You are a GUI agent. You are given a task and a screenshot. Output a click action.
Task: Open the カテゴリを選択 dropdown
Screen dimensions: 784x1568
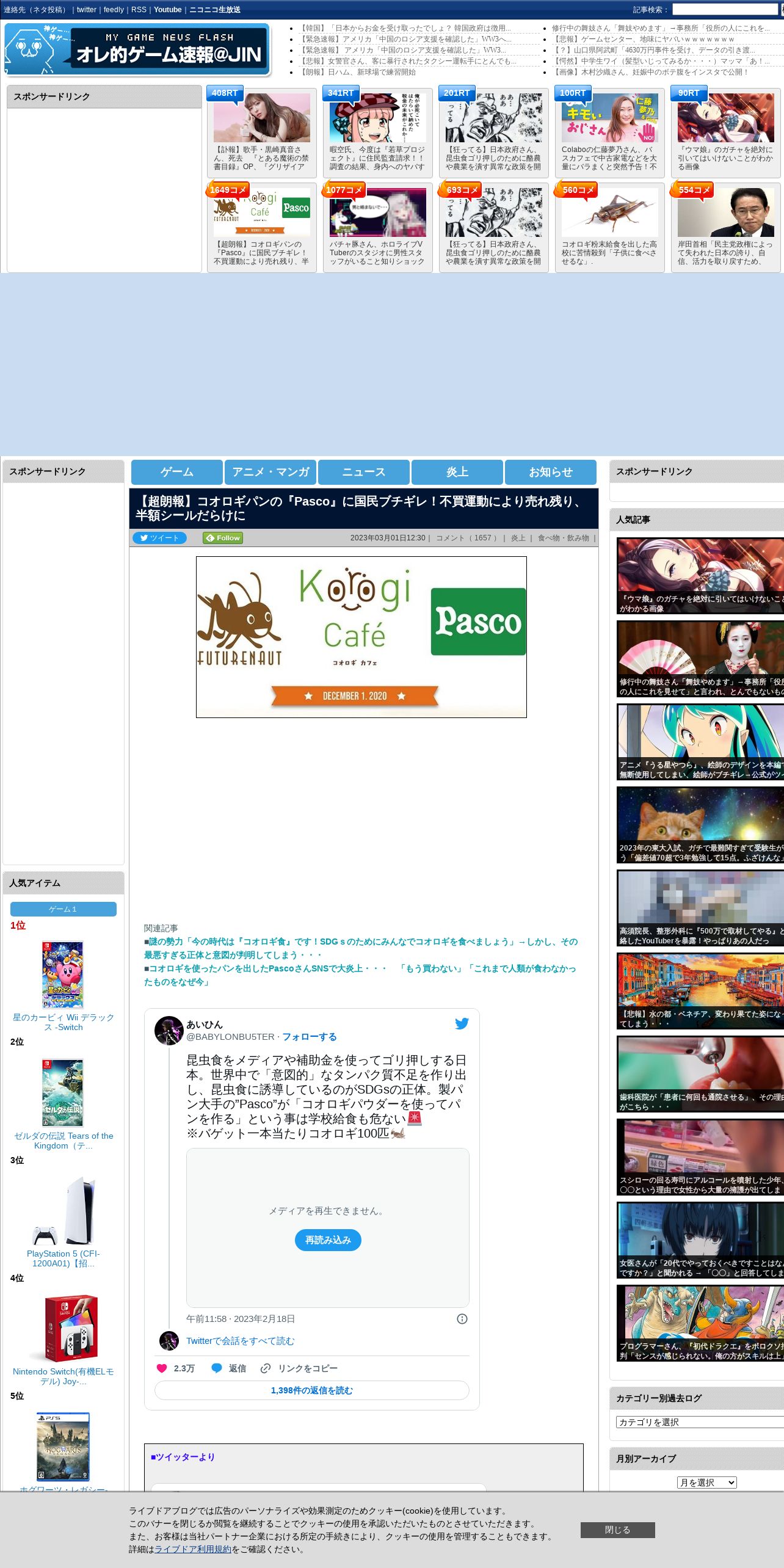click(700, 1422)
